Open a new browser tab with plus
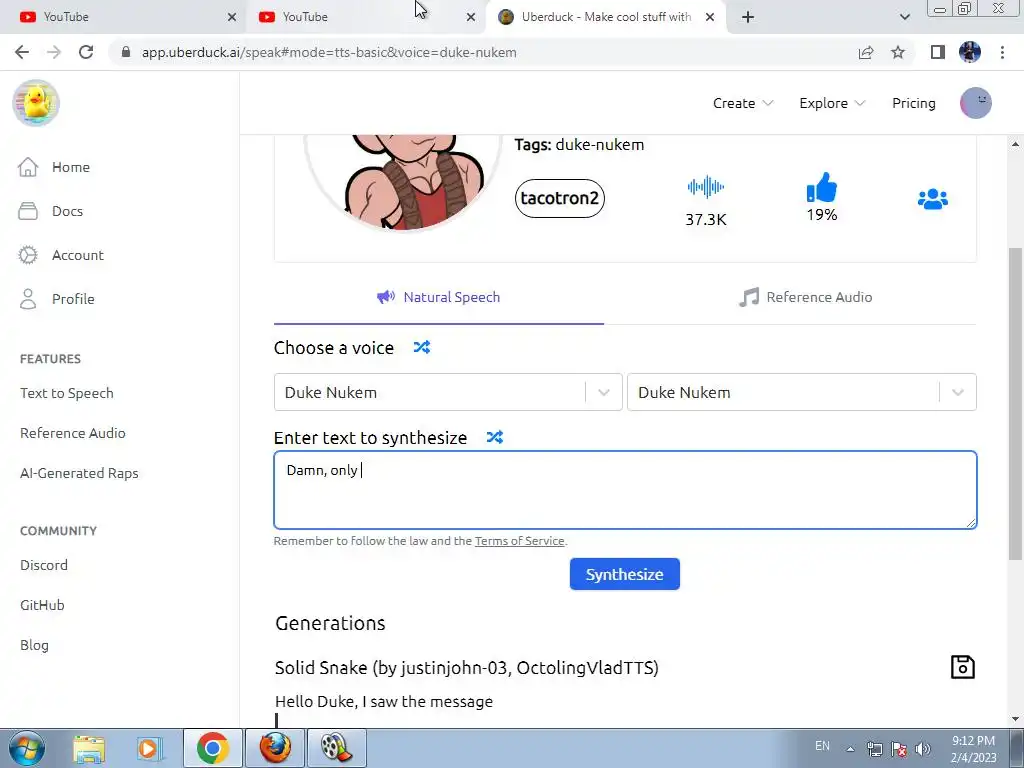 tap(748, 17)
